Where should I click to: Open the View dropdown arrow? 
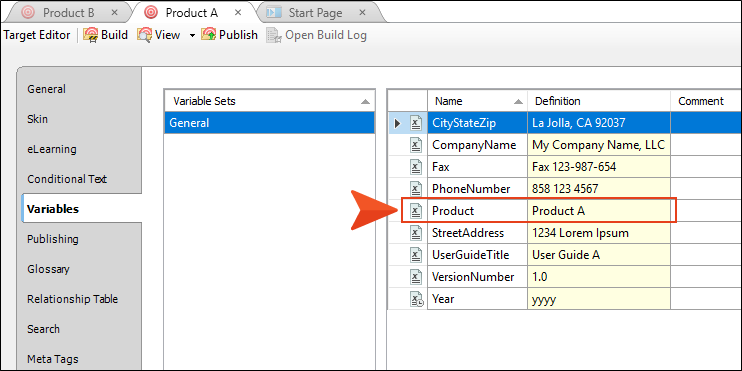192,35
